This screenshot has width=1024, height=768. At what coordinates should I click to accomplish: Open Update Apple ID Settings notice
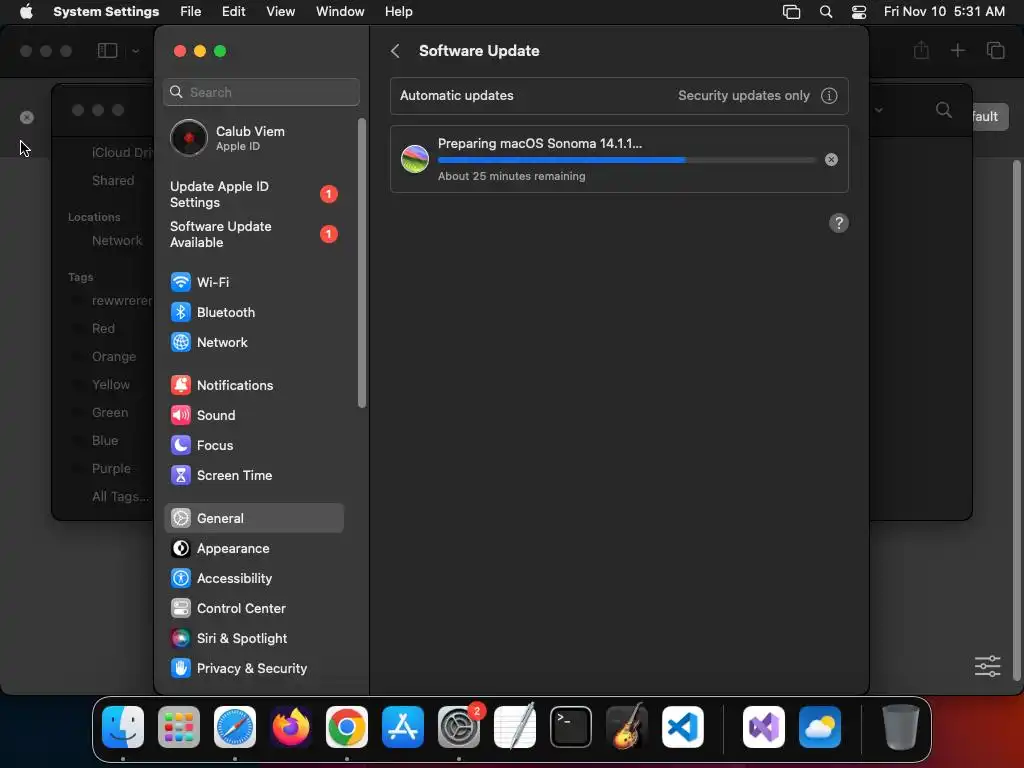(x=253, y=195)
